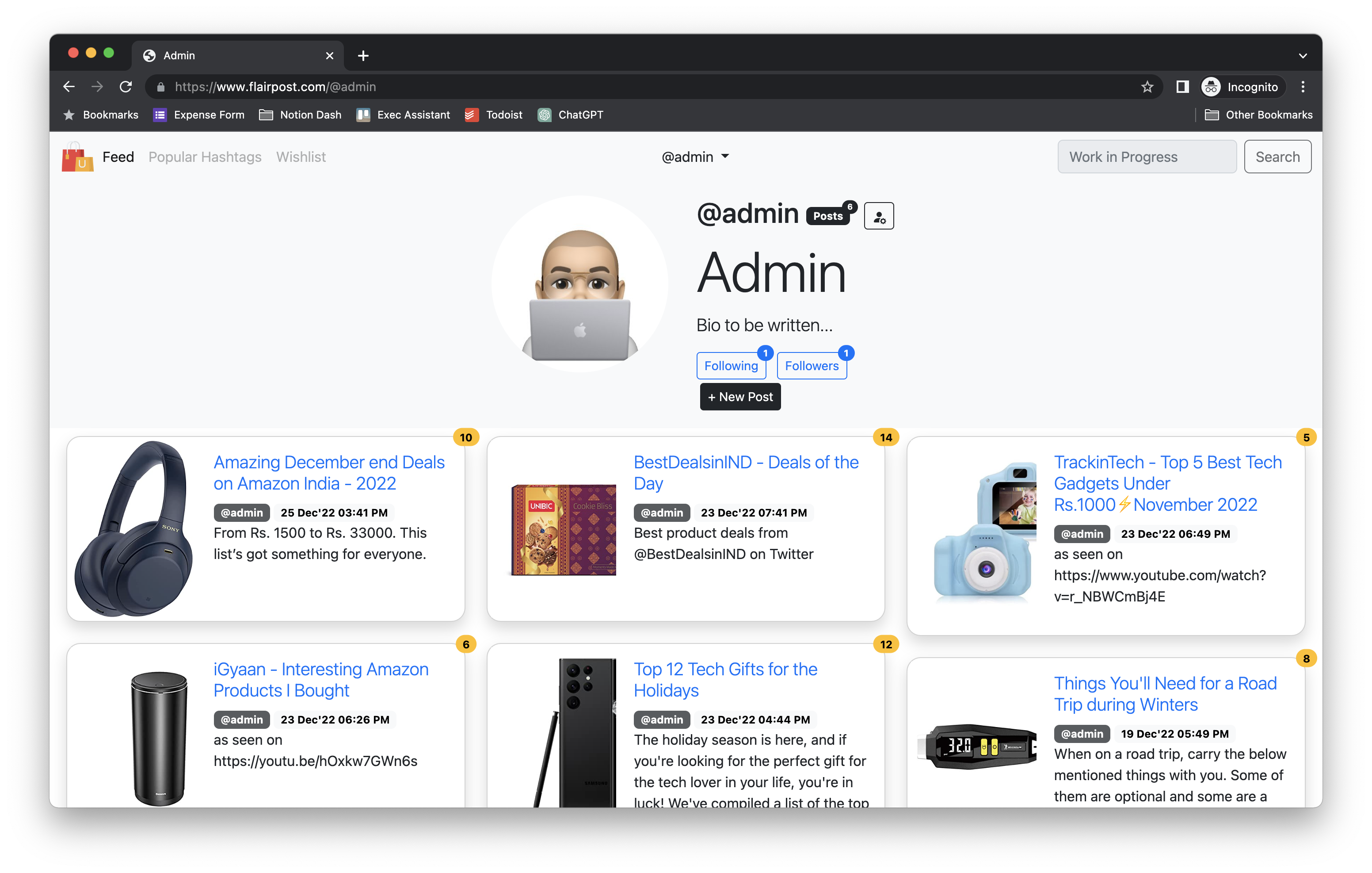This screenshot has height=873, width=1372.
Task: Click the count badge 8 on Road Trip card
Action: 1306,659
